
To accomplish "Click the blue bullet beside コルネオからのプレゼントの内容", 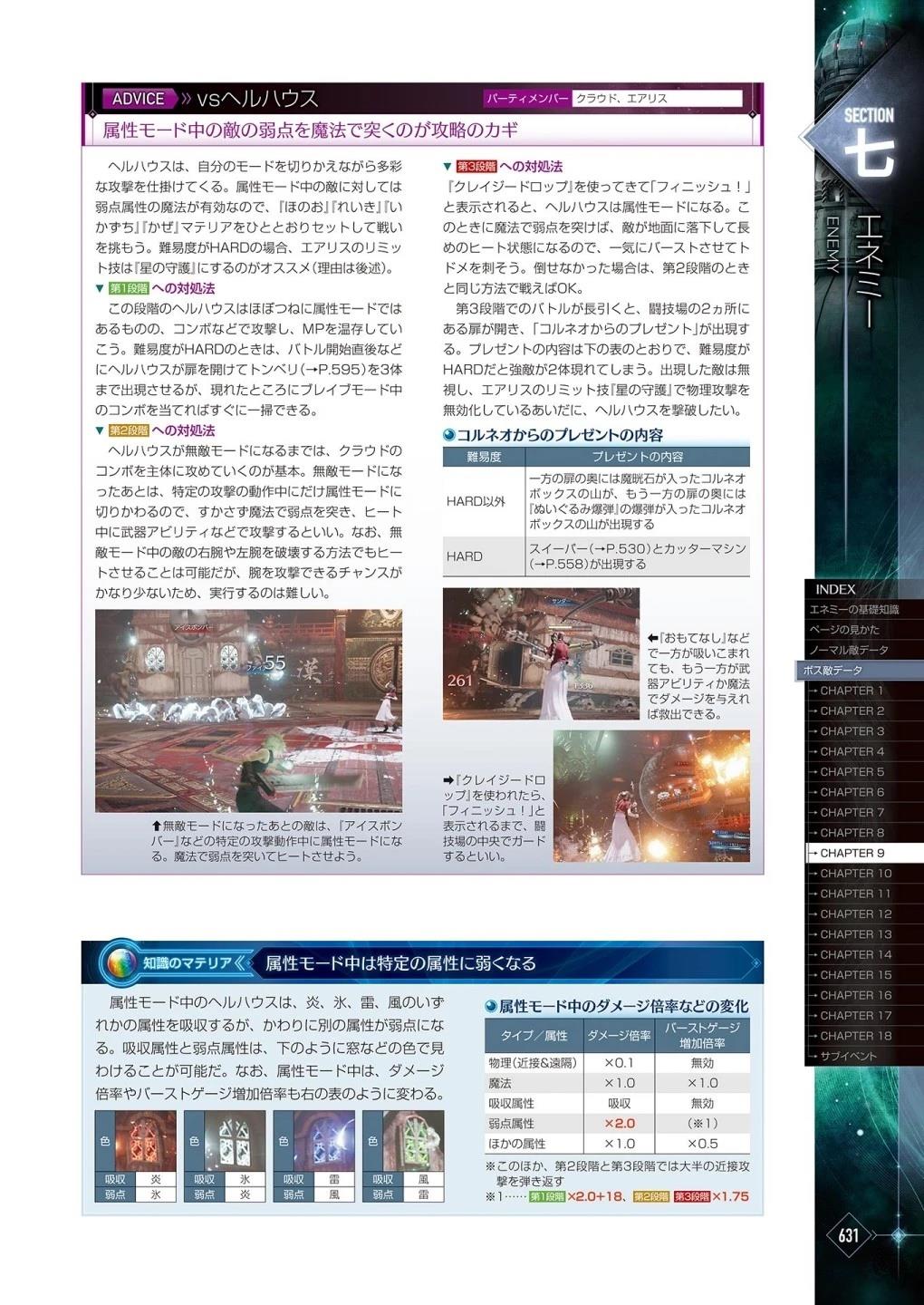I will pyautogui.click(x=448, y=436).
